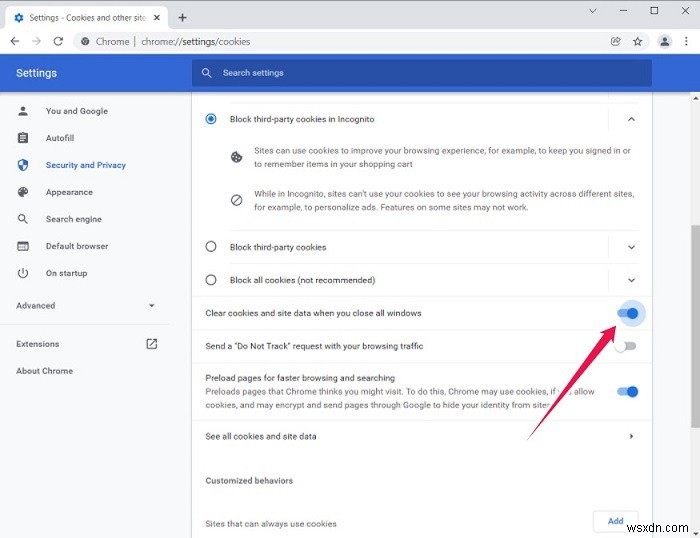Viewport: 700px width, 538px height.
Task: Open the tab search chevron in title bar
Action: (592, 11)
